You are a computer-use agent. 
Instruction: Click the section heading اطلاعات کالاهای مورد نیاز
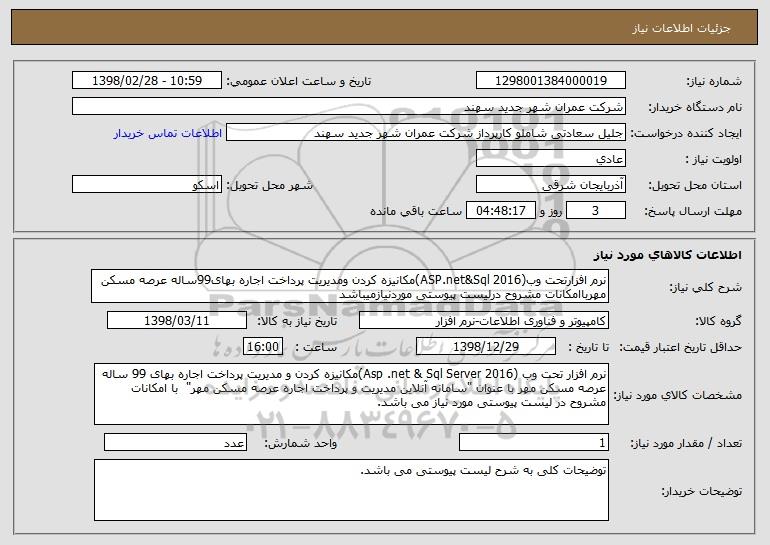[x=667, y=255]
